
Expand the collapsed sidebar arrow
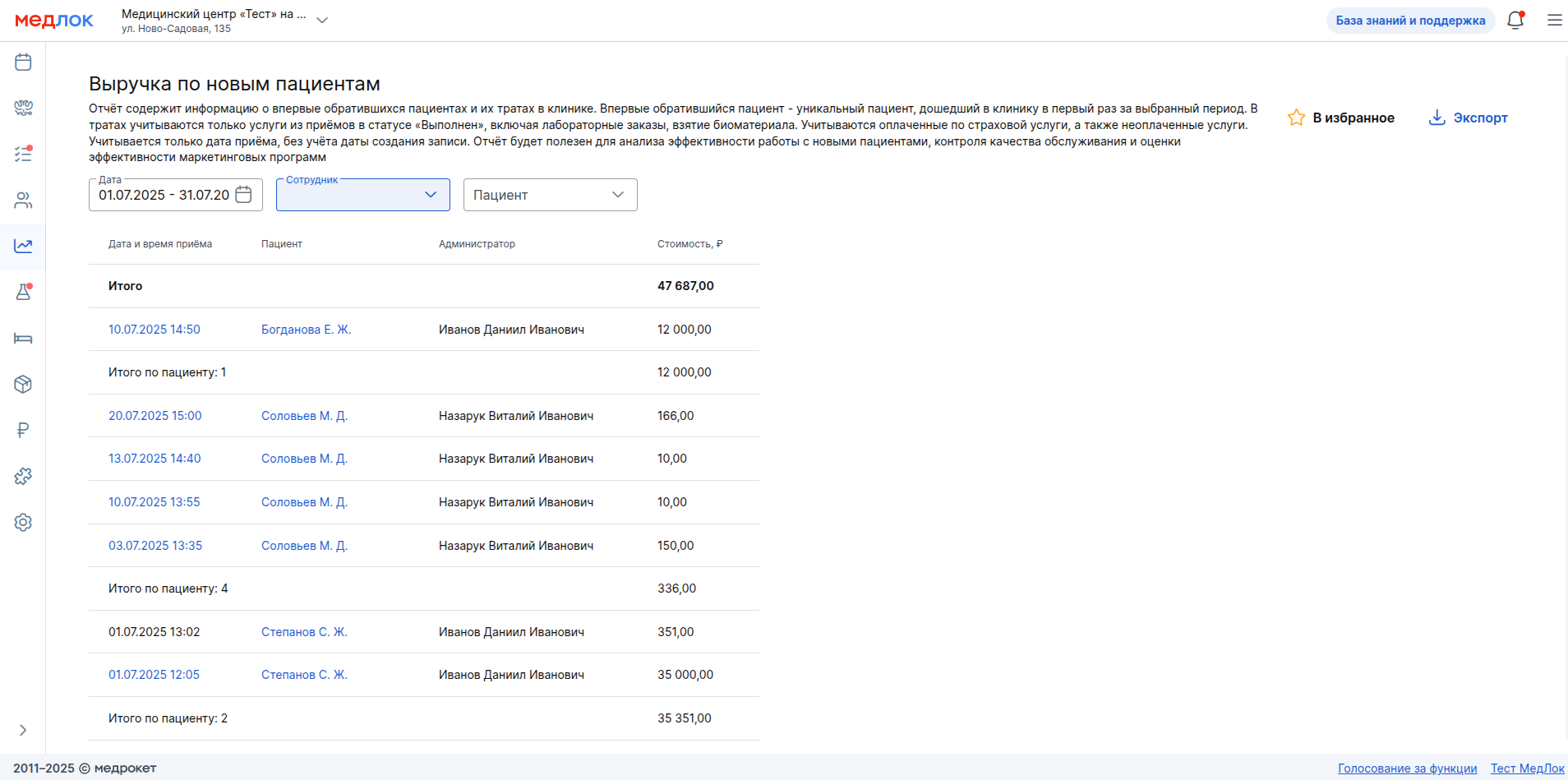point(23,730)
